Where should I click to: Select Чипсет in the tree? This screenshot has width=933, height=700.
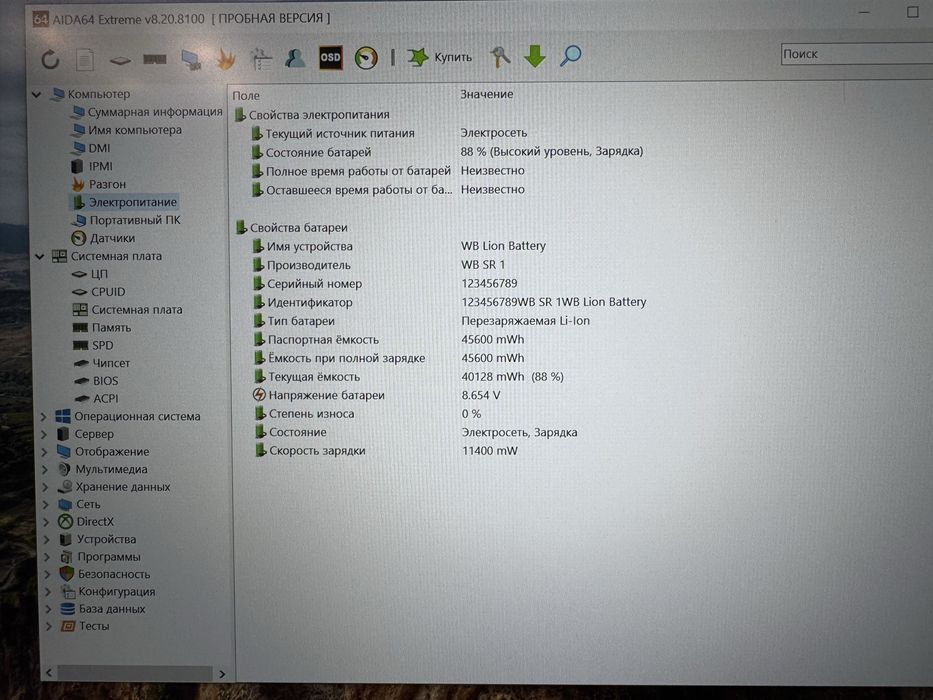(102, 363)
